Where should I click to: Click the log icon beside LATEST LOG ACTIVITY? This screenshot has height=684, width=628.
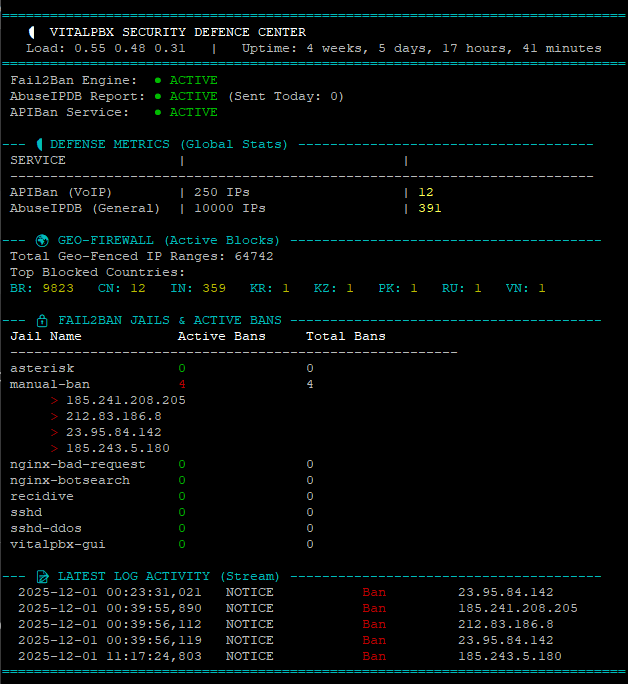pos(42,576)
